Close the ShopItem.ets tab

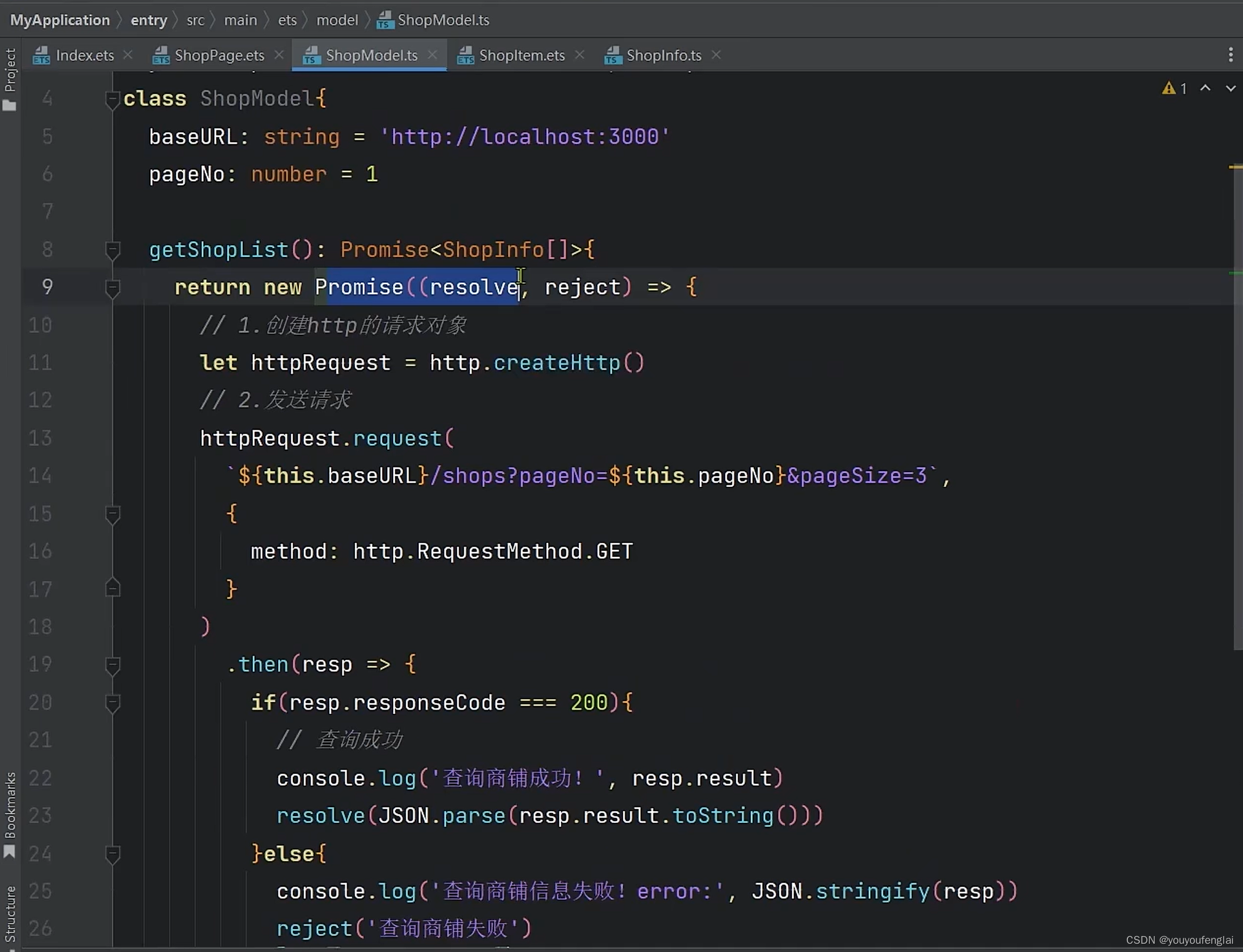579,55
